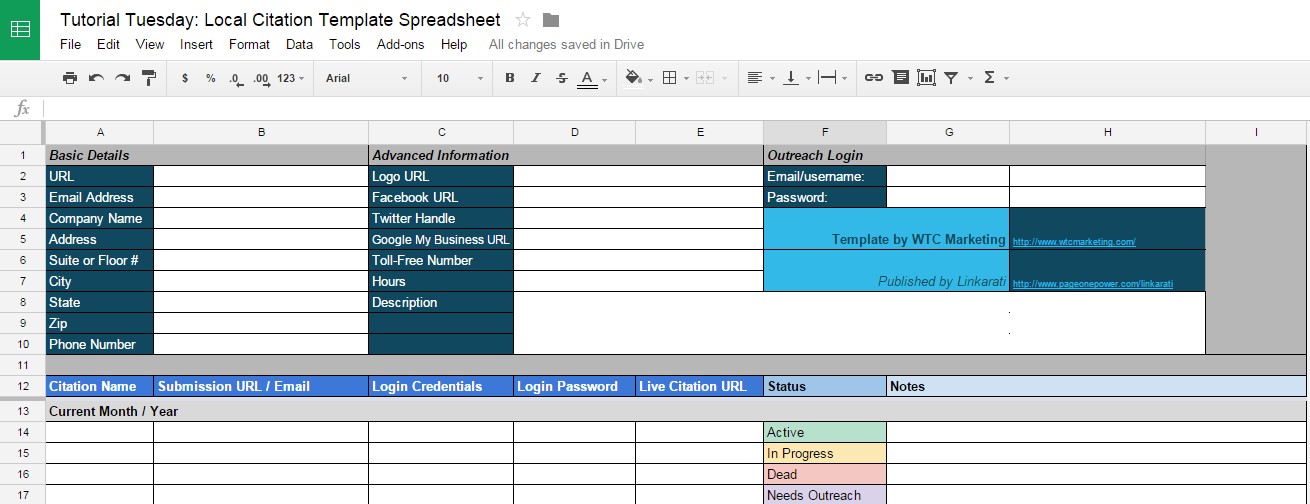Click the document title text
1310x504 pixels.
(280, 20)
